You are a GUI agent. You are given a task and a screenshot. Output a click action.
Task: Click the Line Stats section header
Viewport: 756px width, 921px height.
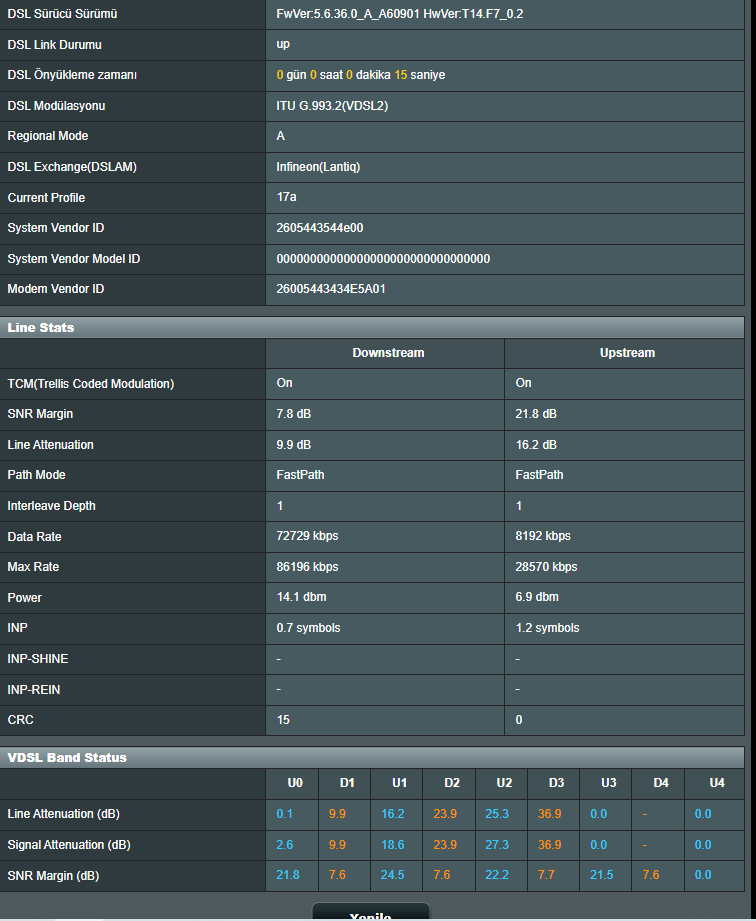click(x=42, y=327)
